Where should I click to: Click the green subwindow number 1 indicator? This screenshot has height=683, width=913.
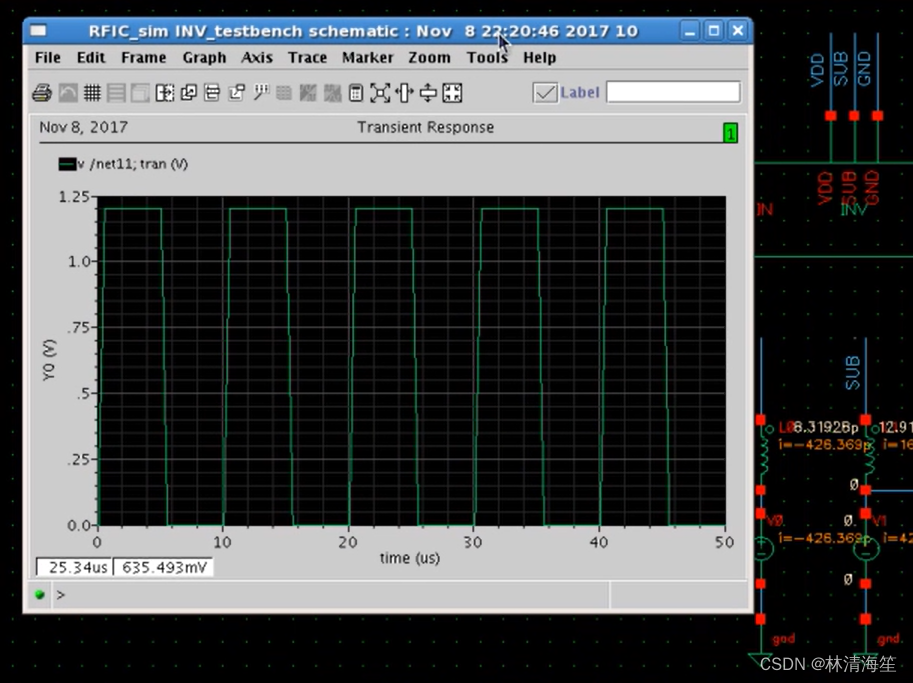click(x=730, y=133)
